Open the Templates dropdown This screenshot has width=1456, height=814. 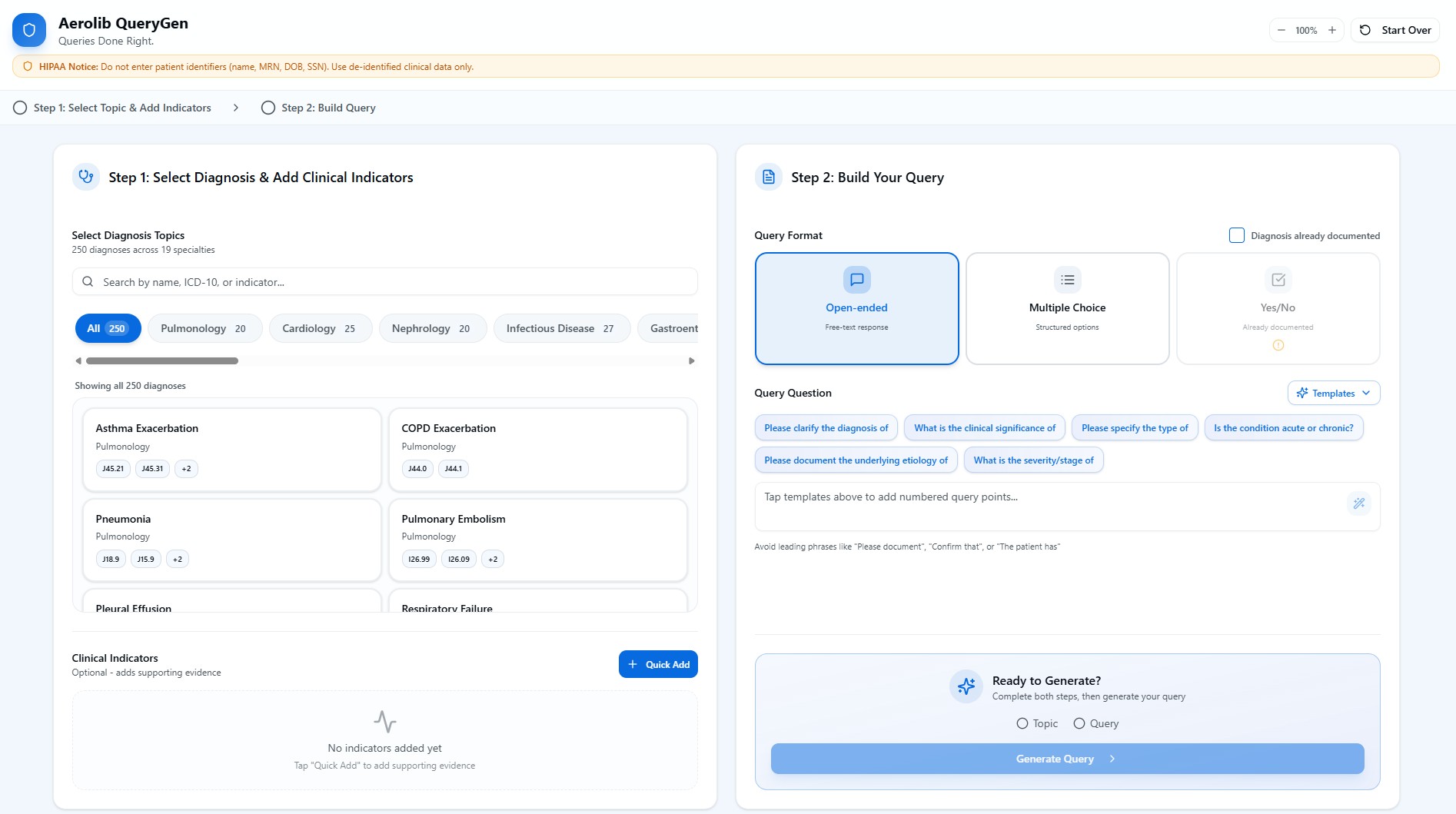click(1333, 393)
